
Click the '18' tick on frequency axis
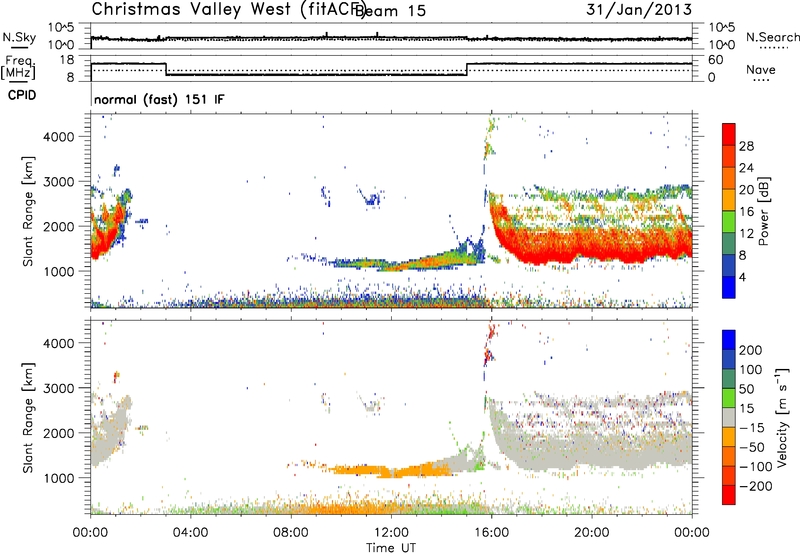click(66, 60)
